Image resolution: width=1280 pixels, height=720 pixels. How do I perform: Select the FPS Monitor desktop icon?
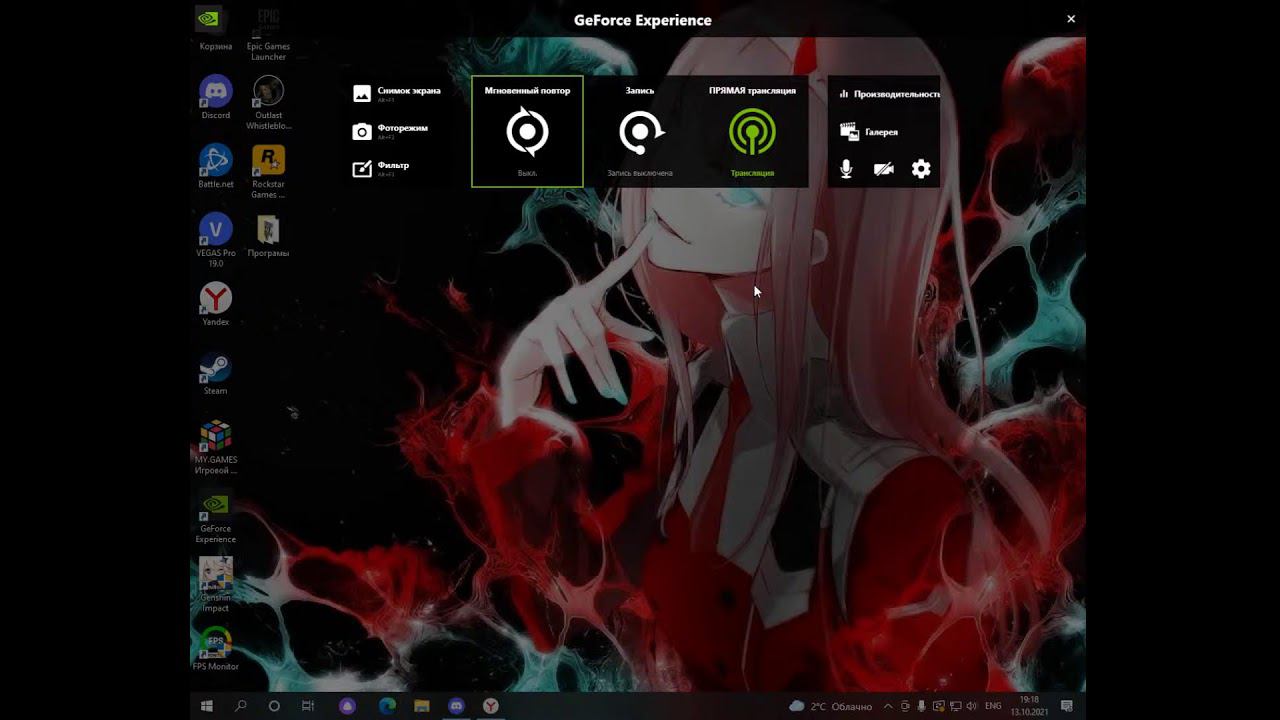(216, 649)
